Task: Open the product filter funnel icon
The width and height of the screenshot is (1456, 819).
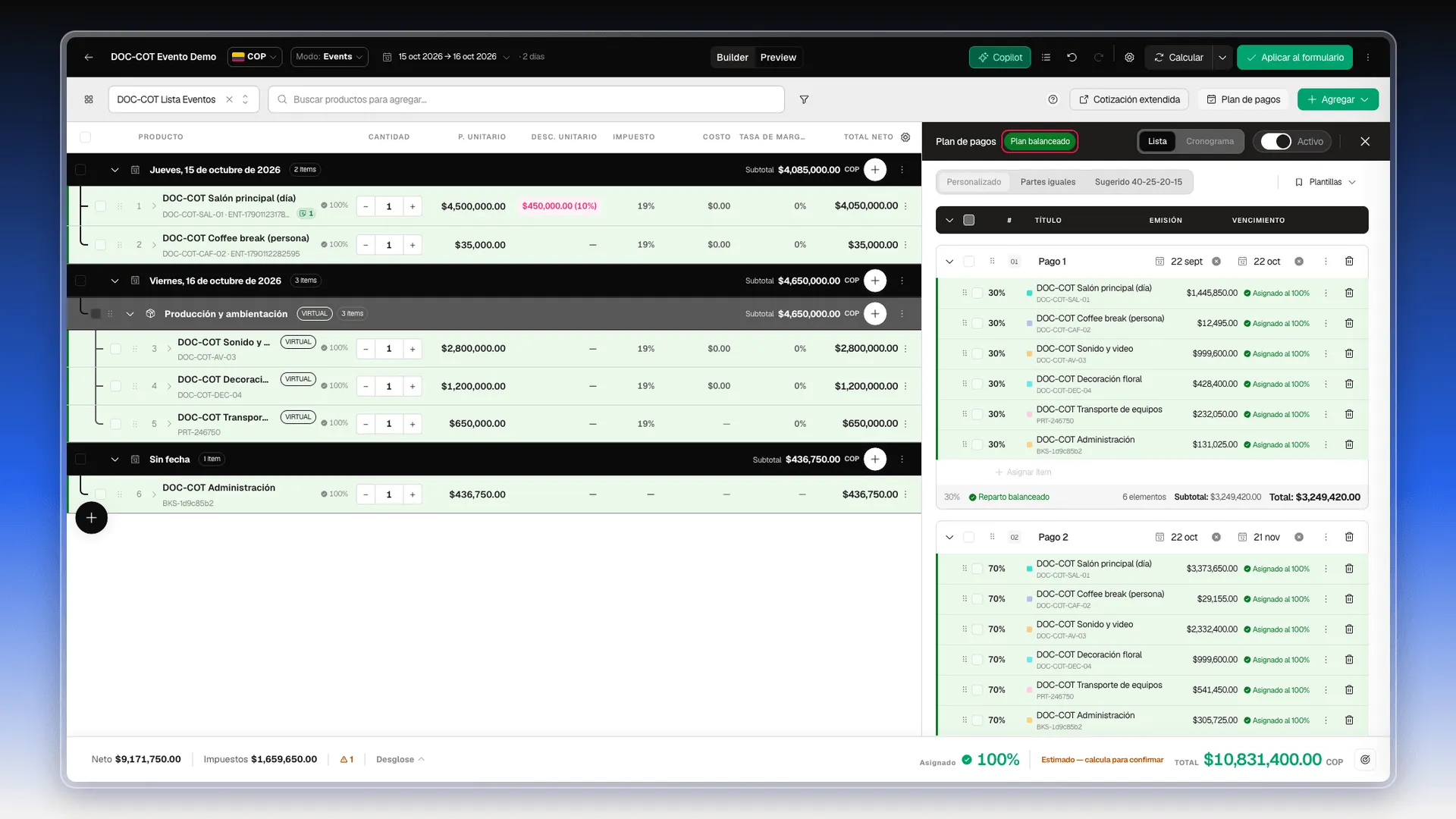Action: [804, 99]
